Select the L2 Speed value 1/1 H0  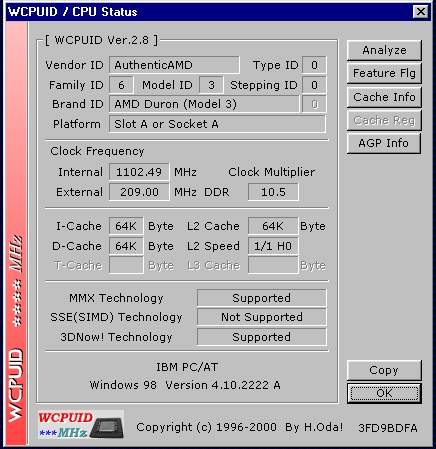(273, 246)
